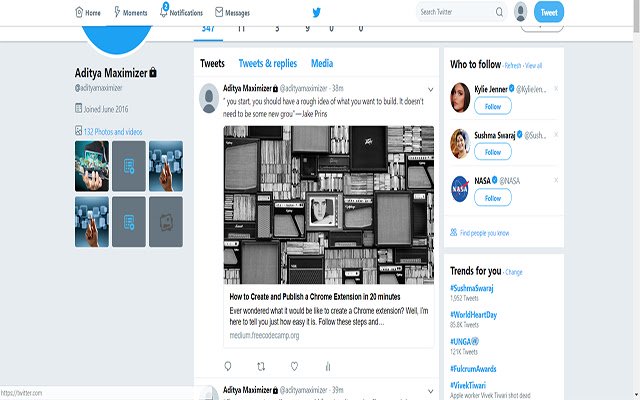Expand options chevron on the 38m tweet

430,89
